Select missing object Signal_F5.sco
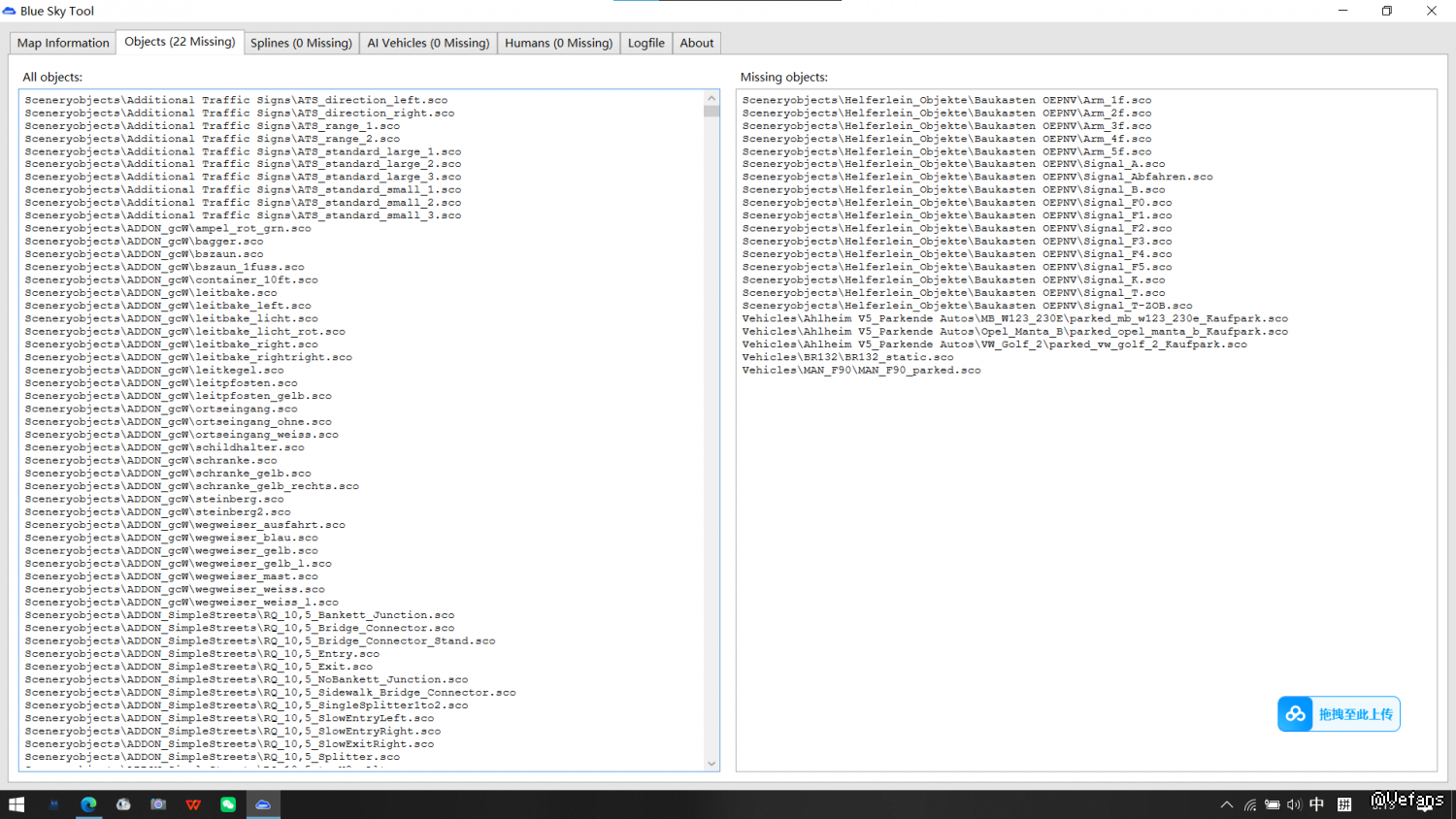The image size is (1456, 819). click(x=957, y=267)
